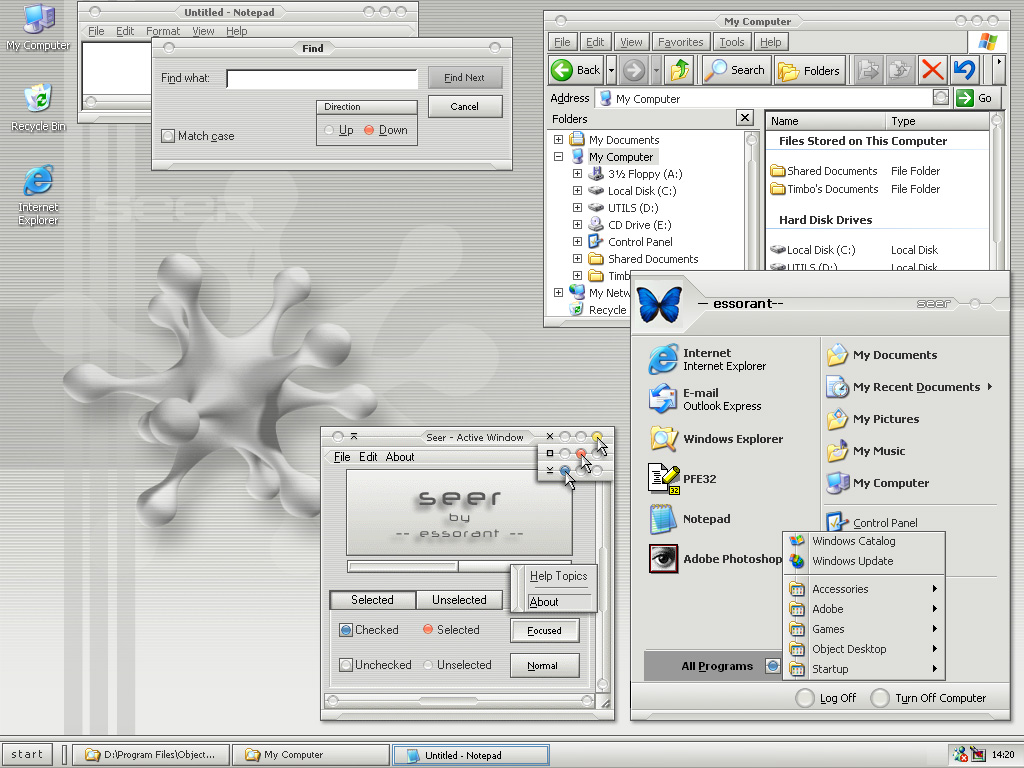The image size is (1024, 768).
Task: Launch Notepad from Start menu
Action: (x=690, y=519)
